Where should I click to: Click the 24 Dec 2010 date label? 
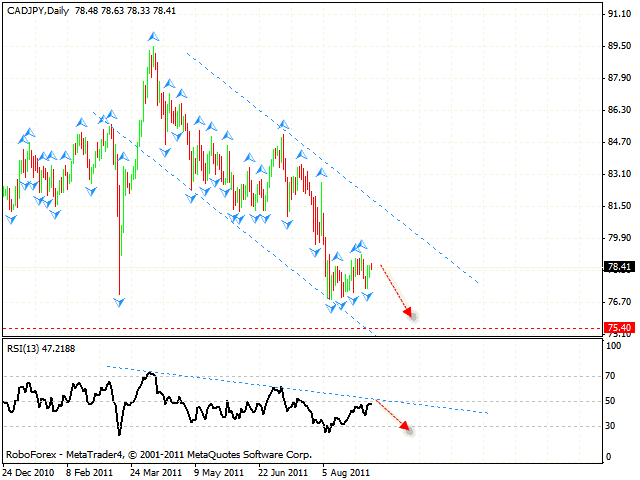point(29,473)
